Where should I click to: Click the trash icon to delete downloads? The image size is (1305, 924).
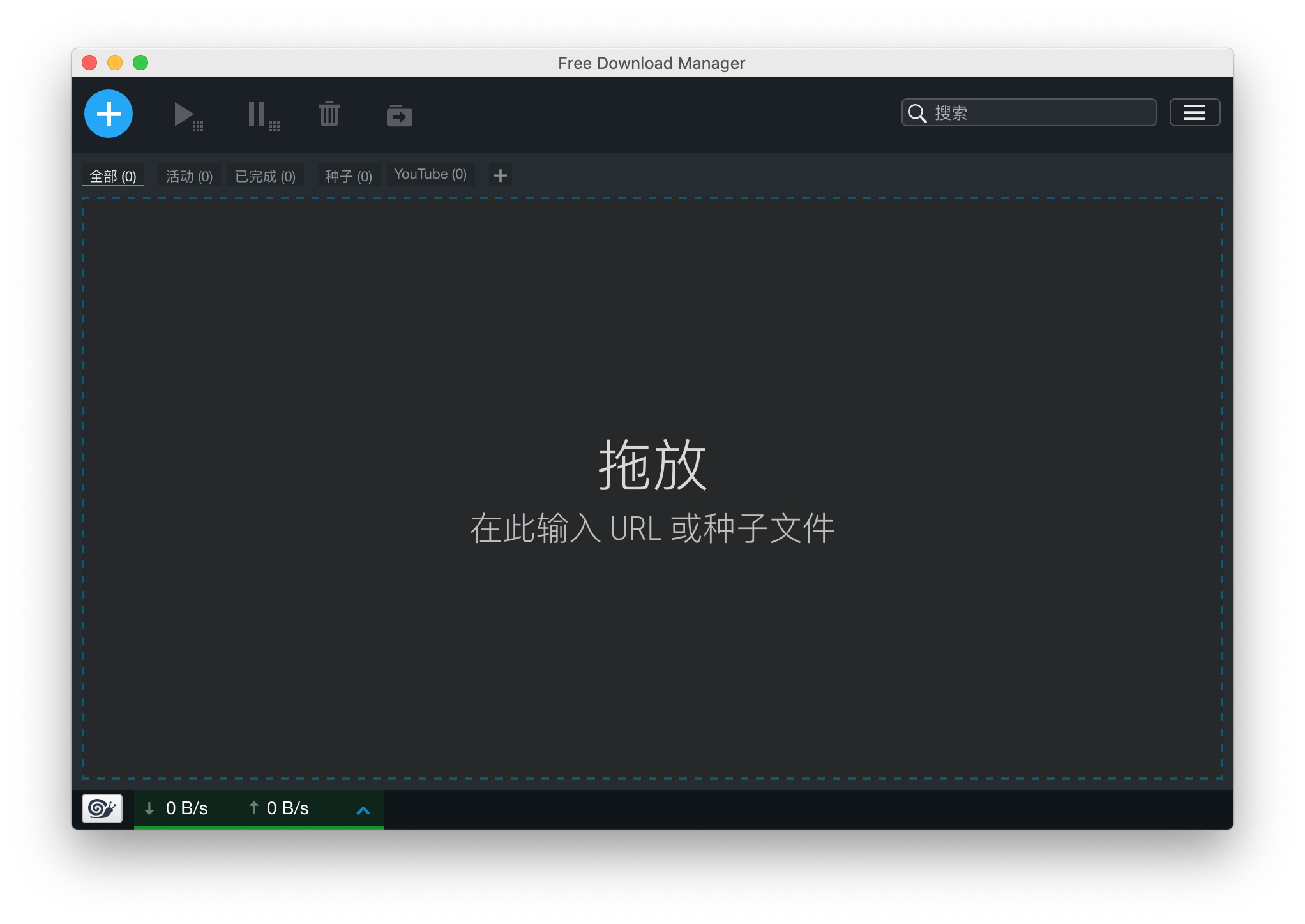329,115
